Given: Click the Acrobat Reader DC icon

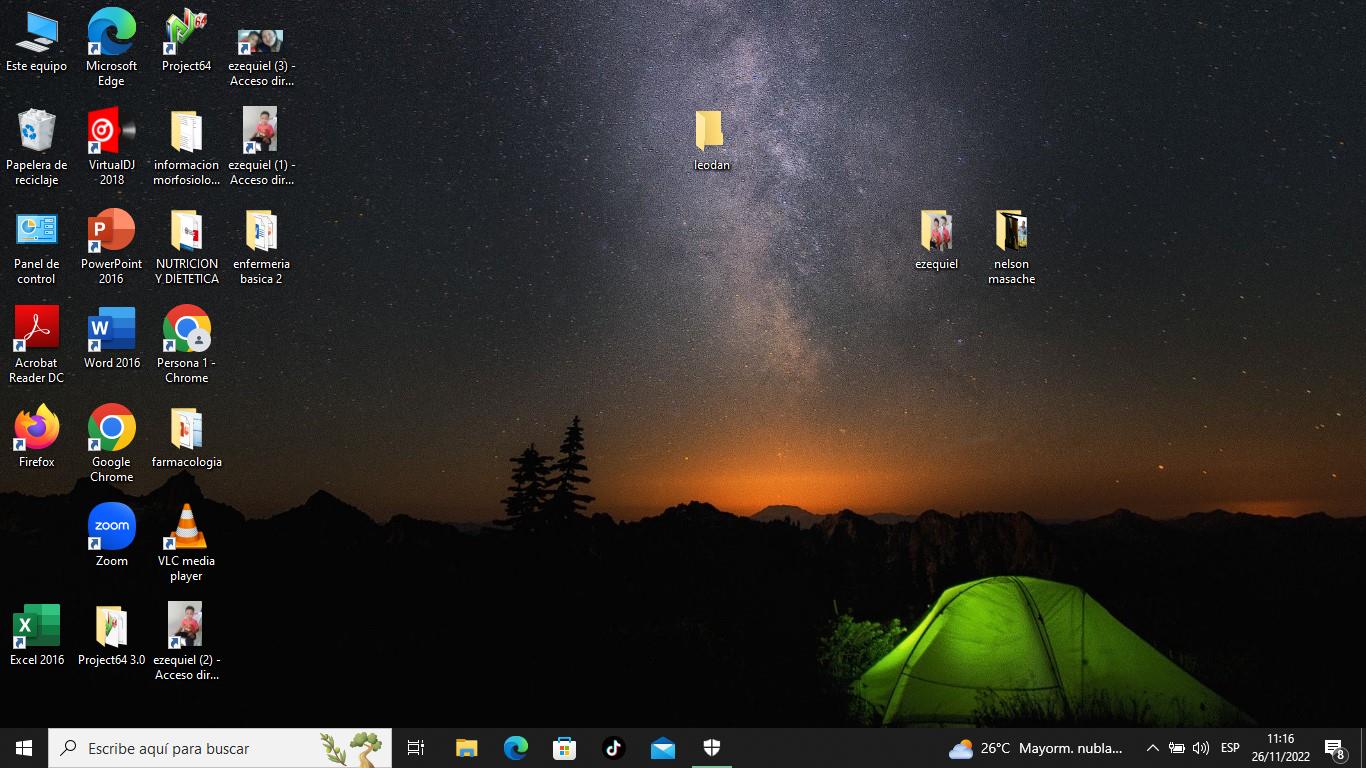Looking at the screenshot, I should click(x=37, y=330).
